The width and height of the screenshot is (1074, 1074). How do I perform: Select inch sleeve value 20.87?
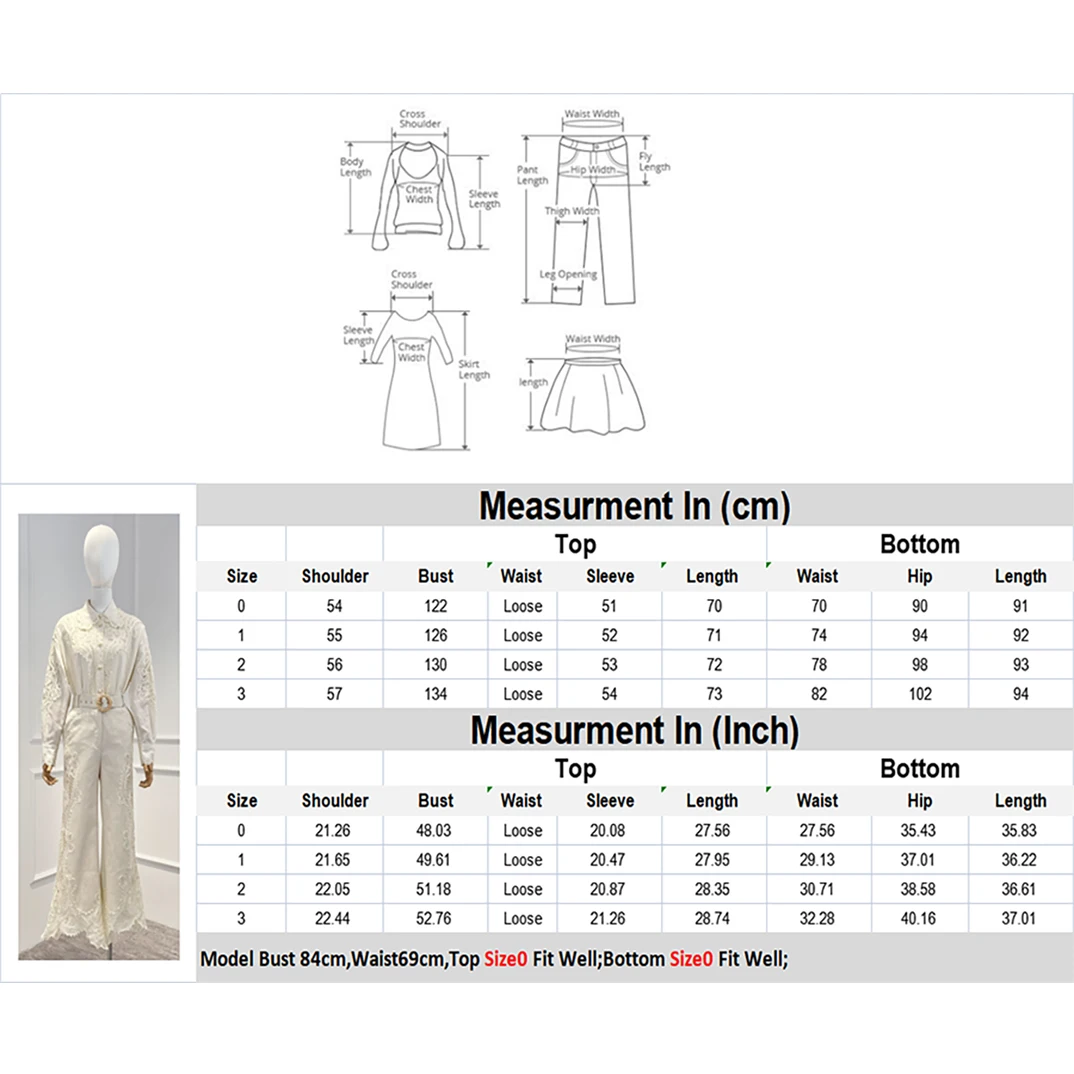pyautogui.click(x=608, y=890)
